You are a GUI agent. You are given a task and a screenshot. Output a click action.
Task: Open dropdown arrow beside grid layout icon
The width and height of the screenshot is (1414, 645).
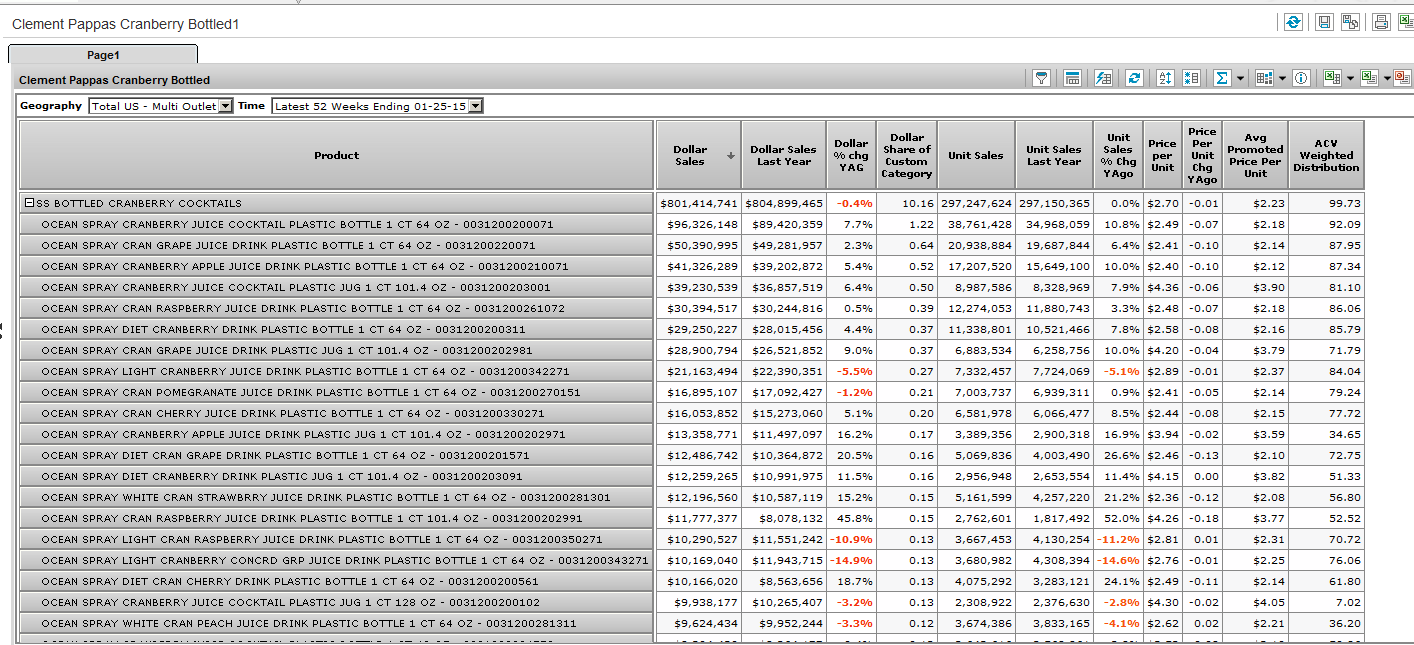pos(1282,78)
